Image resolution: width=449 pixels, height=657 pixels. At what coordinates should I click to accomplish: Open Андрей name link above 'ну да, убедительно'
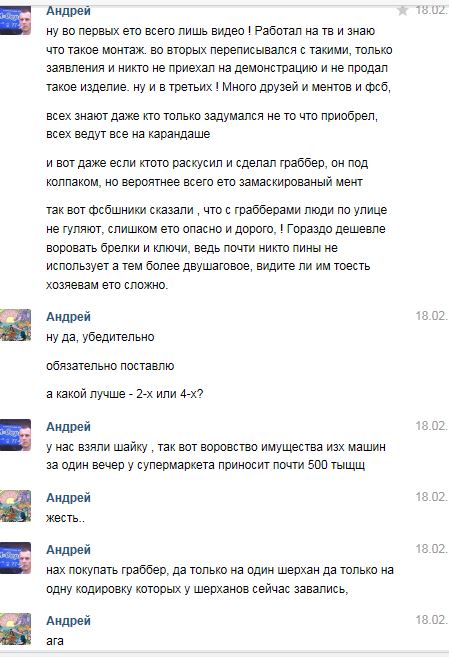[x=68, y=317]
